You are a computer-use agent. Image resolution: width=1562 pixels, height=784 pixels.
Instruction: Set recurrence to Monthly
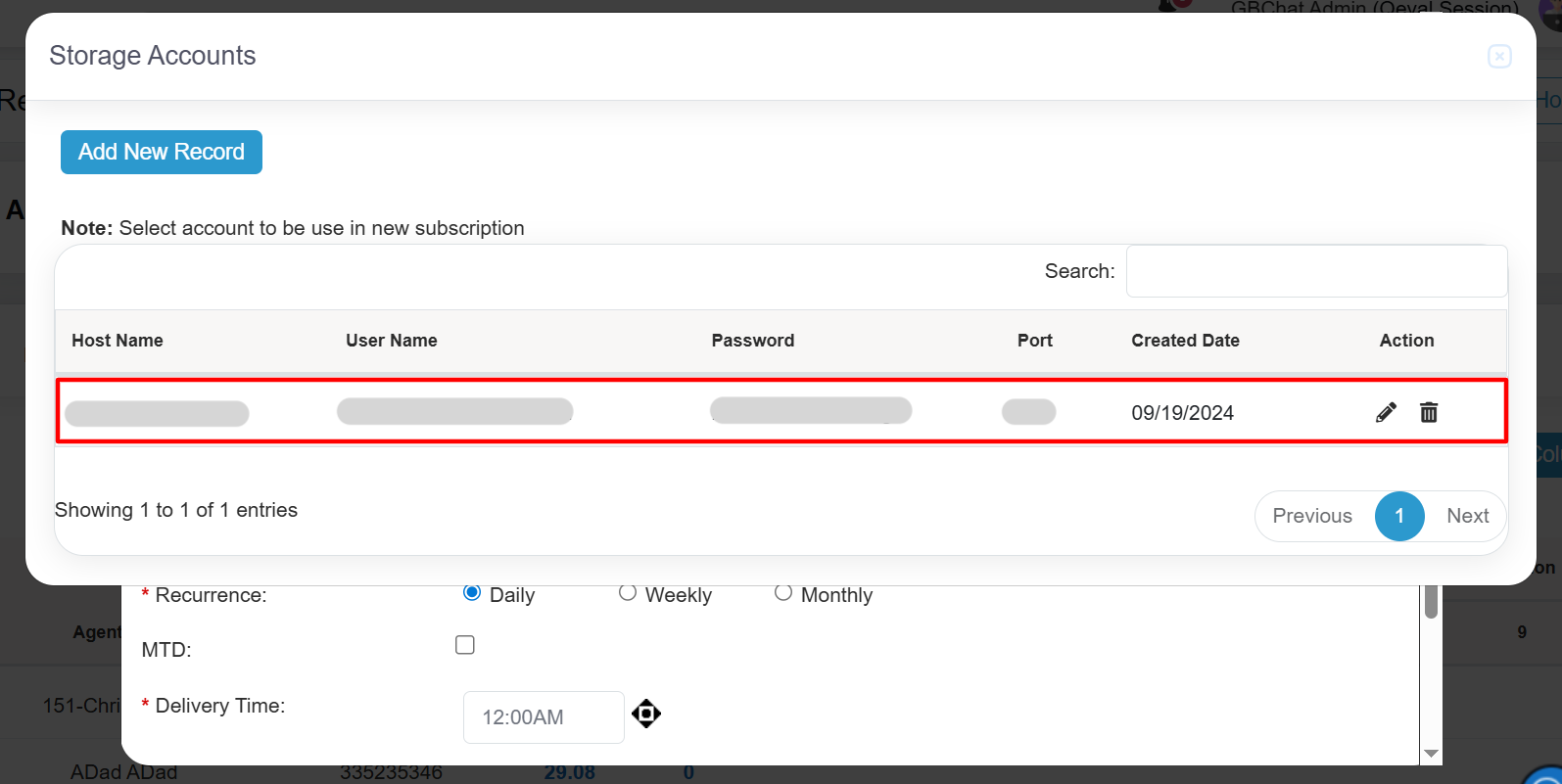783,593
